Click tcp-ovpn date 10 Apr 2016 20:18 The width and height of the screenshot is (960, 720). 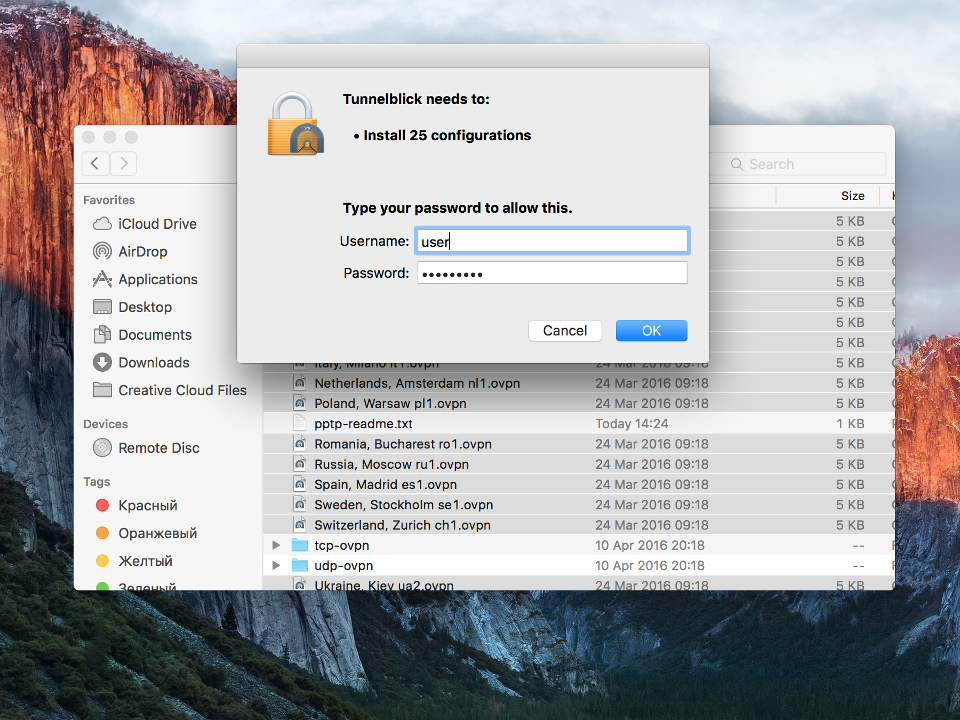click(650, 546)
